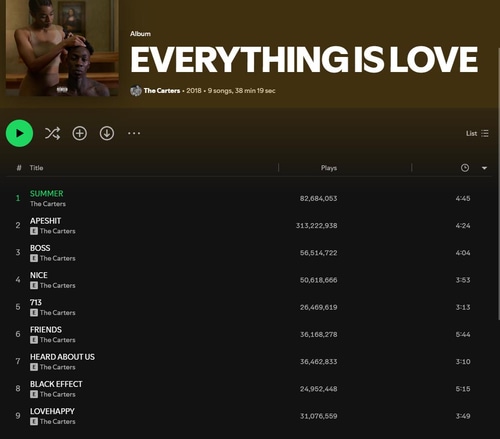Select the HEARD ABOUT US track
The width and height of the screenshot is (500, 439).
[62, 357]
